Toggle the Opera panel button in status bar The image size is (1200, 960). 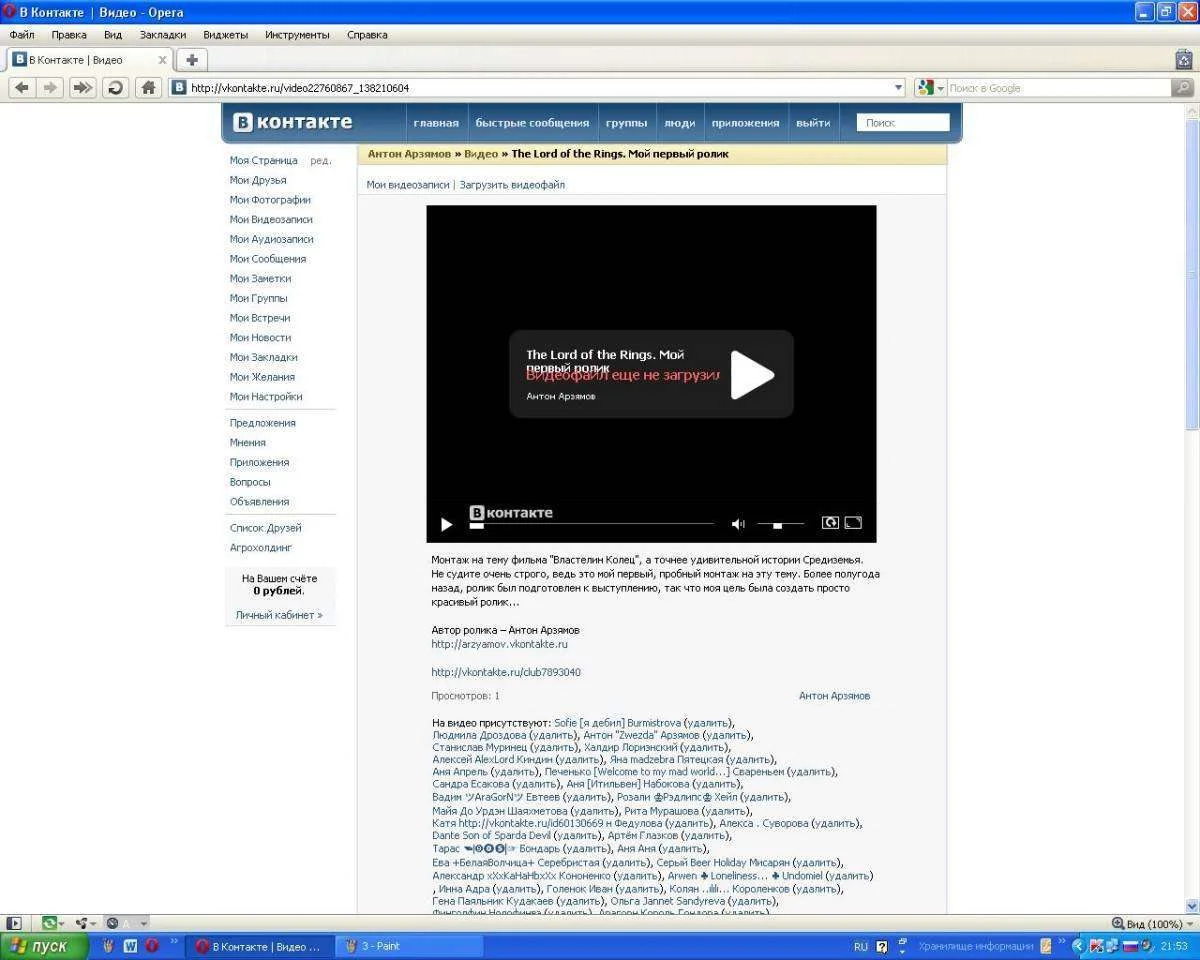pyautogui.click(x=13, y=923)
